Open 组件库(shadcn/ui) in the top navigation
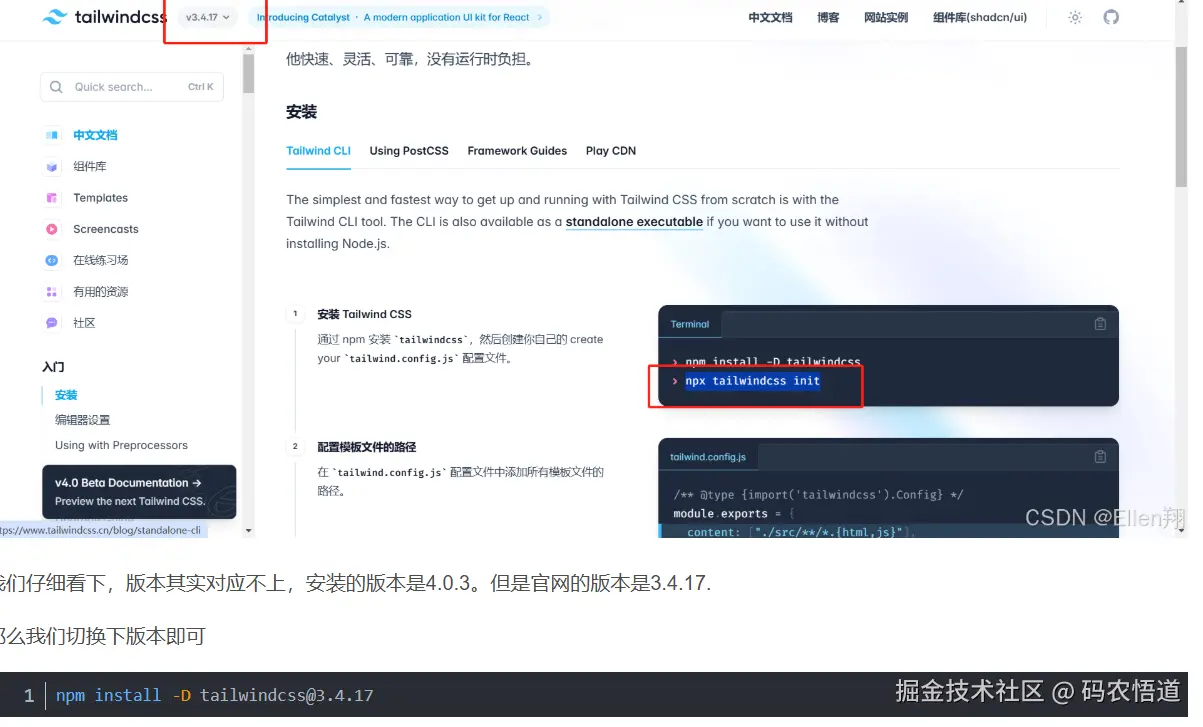 (980, 17)
